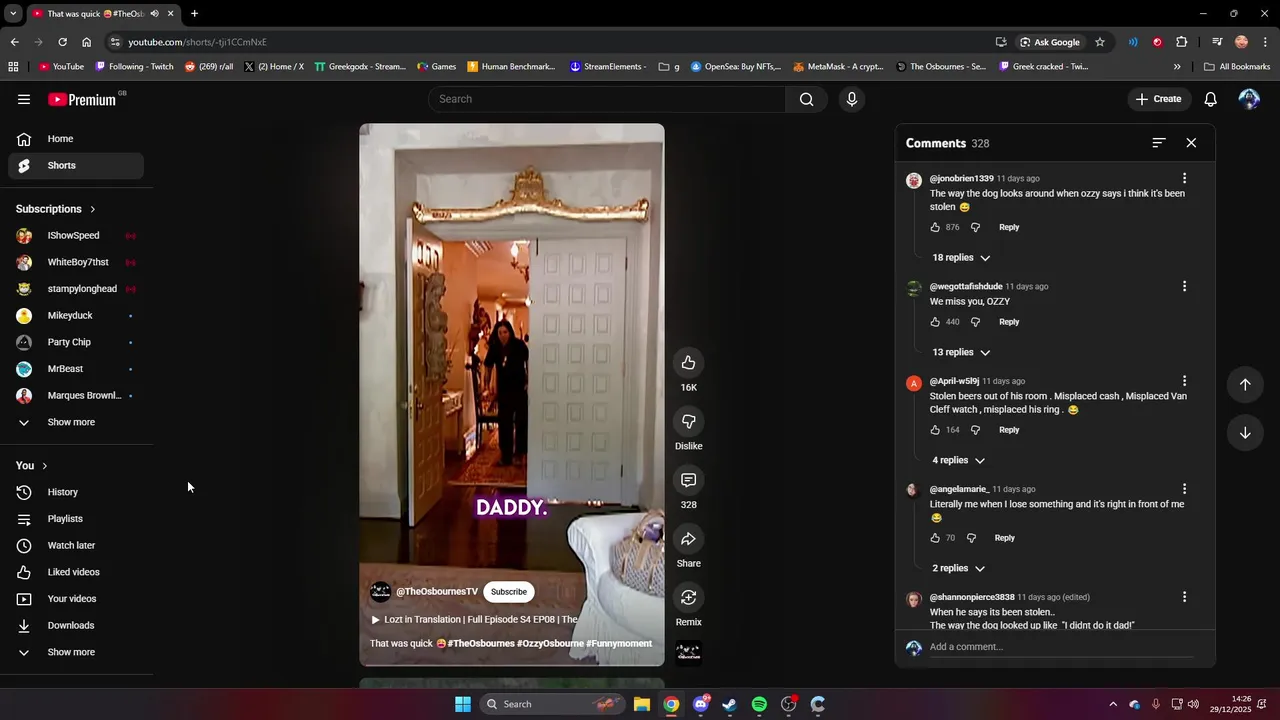The height and width of the screenshot is (720, 1280).
Task: Expand the 4 replies thread
Action: click(x=958, y=461)
